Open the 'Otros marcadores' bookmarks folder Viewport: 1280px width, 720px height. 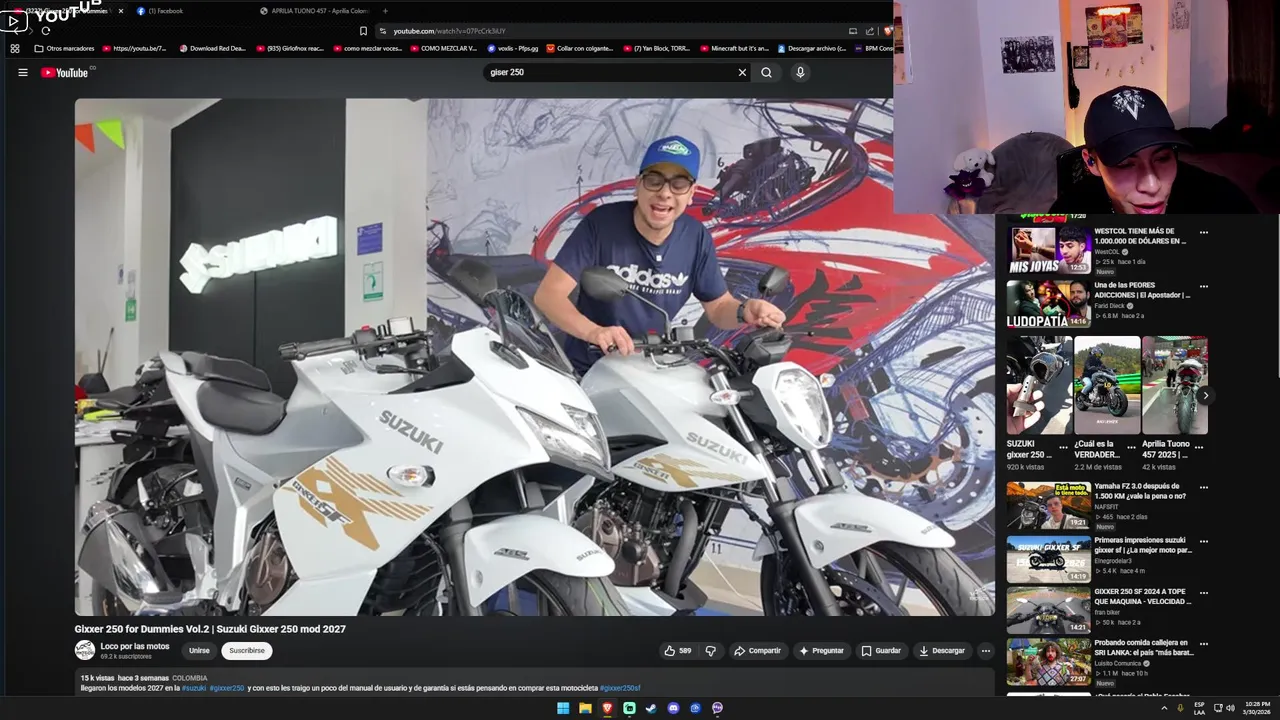(x=64, y=48)
